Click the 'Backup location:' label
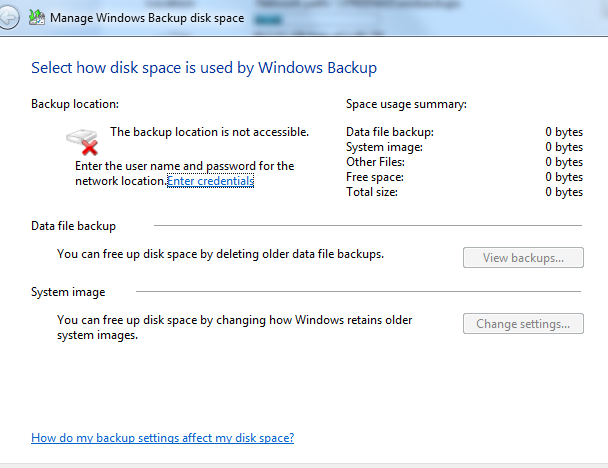Viewport: 608px width, 468px height. (x=75, y=104)
